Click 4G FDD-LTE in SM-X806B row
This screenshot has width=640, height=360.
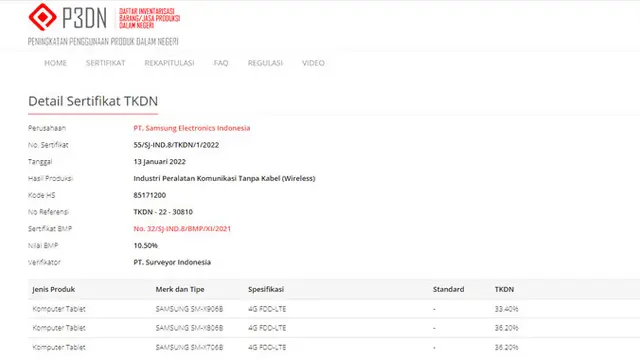(x=267, y=328)
